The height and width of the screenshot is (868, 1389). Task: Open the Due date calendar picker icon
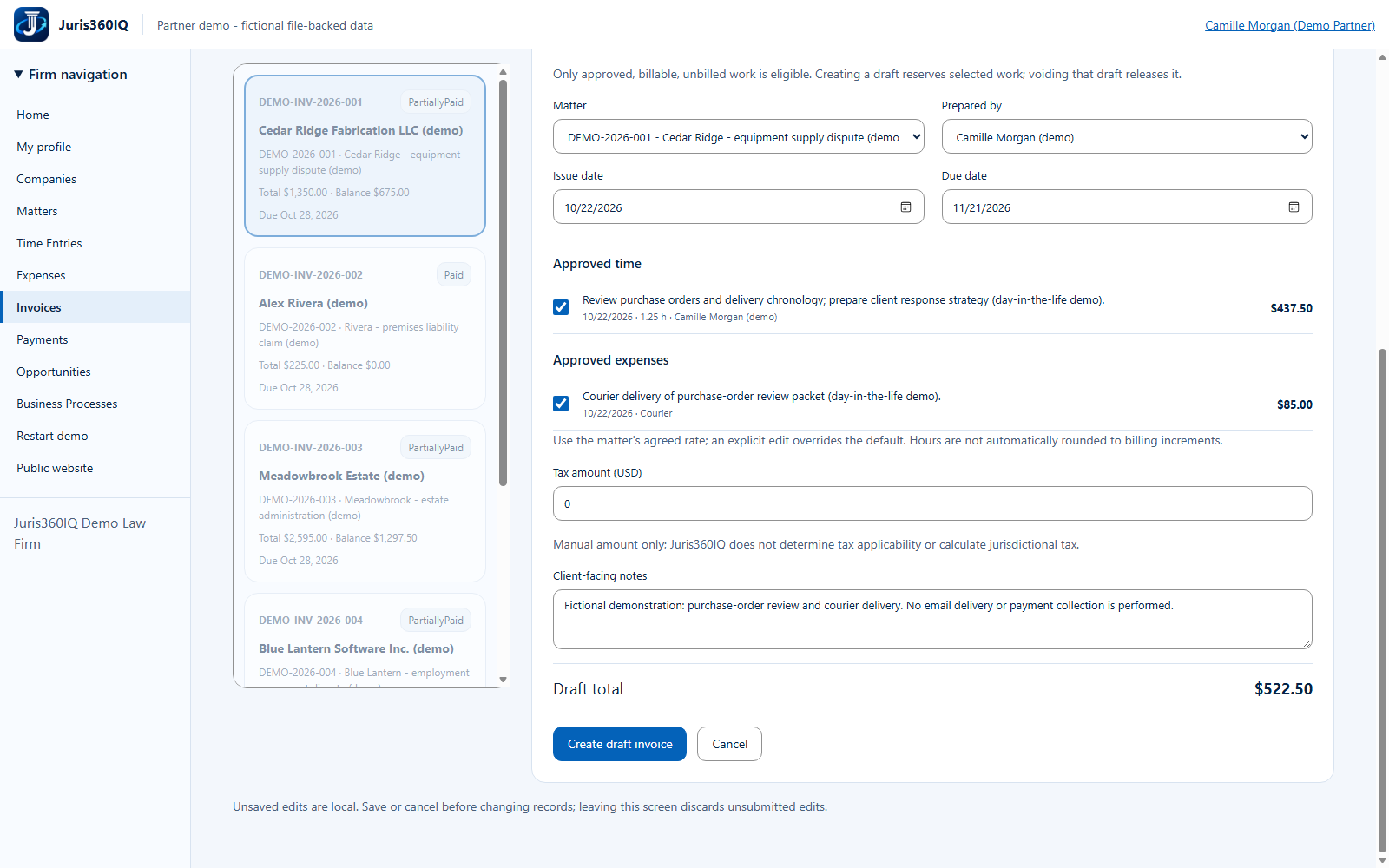[x=1294, y=207]
